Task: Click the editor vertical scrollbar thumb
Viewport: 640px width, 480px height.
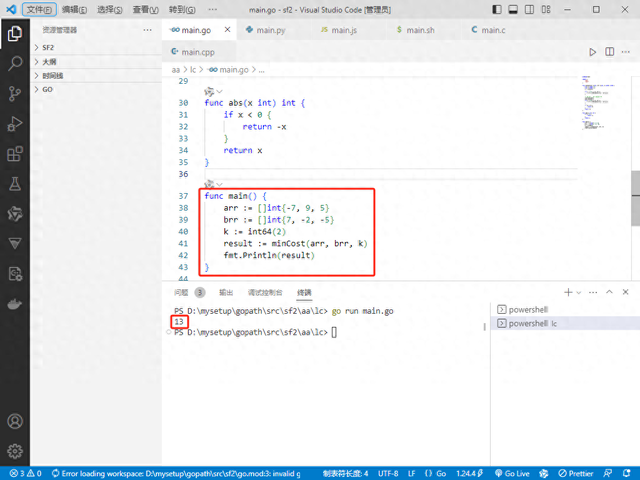Action: tap(636, 198)
